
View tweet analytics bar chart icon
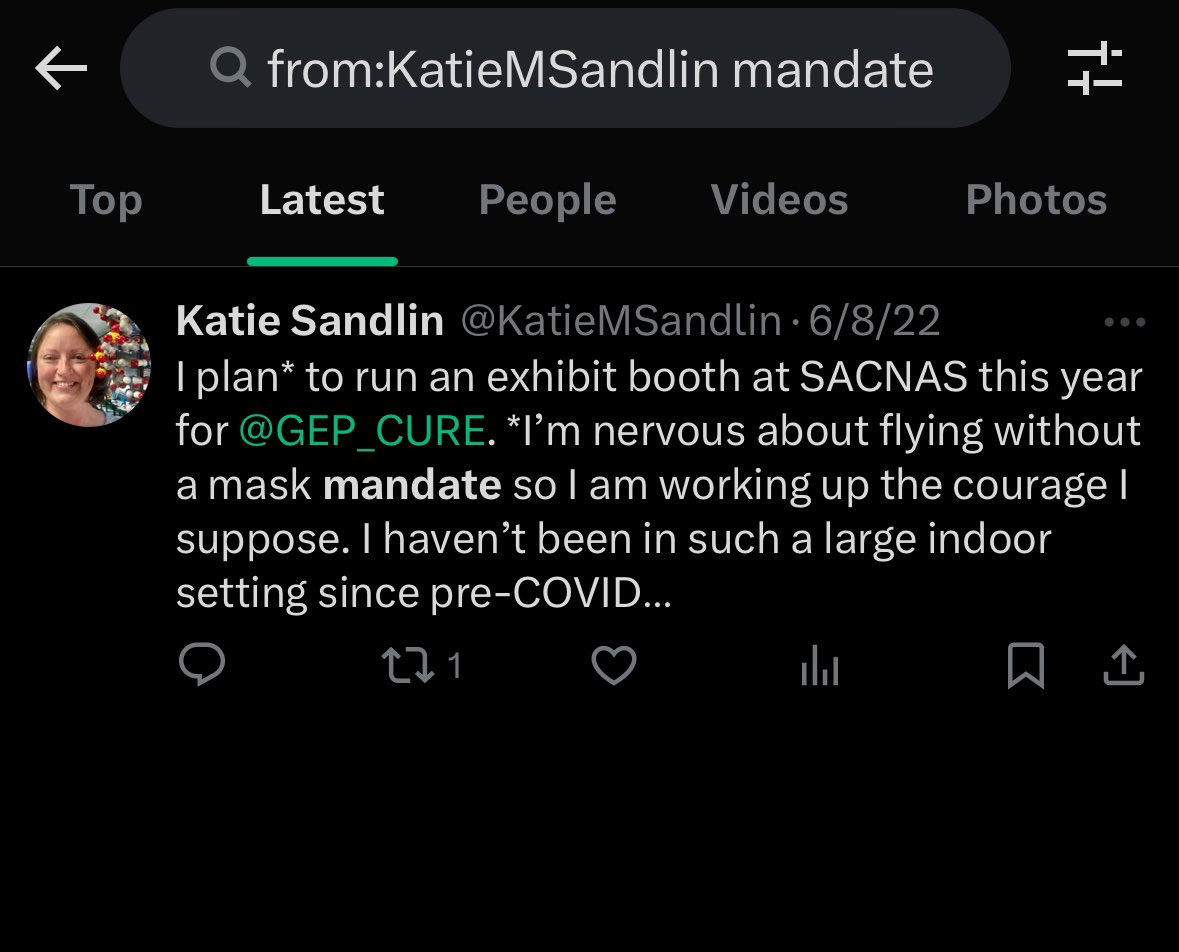click(x=819, y=667)
